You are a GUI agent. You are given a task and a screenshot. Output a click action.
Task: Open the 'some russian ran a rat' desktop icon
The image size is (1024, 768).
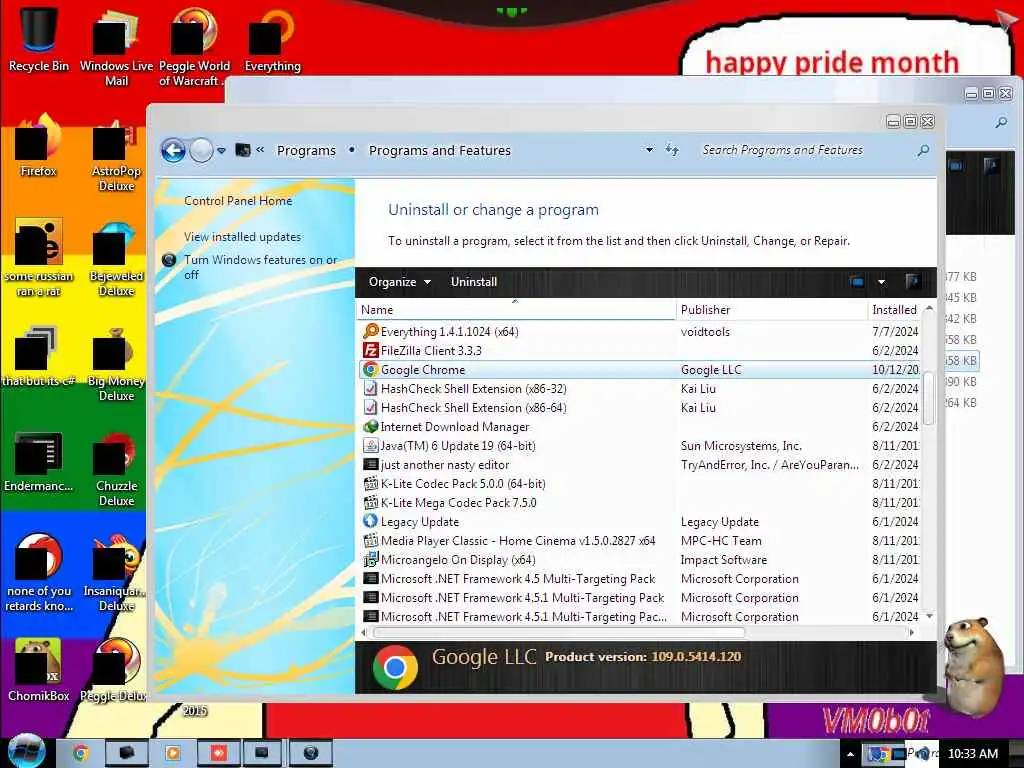click(39, 258)
